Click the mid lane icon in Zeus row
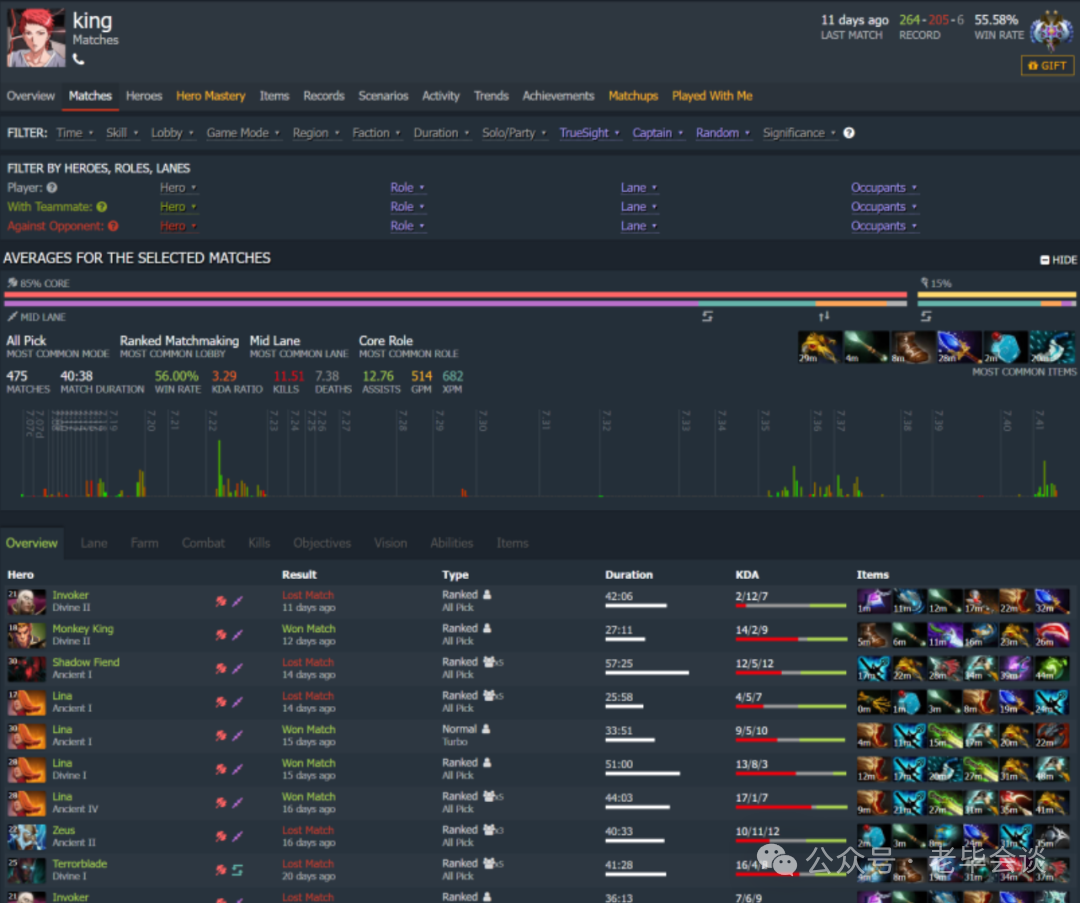 (x=238, y=837)
